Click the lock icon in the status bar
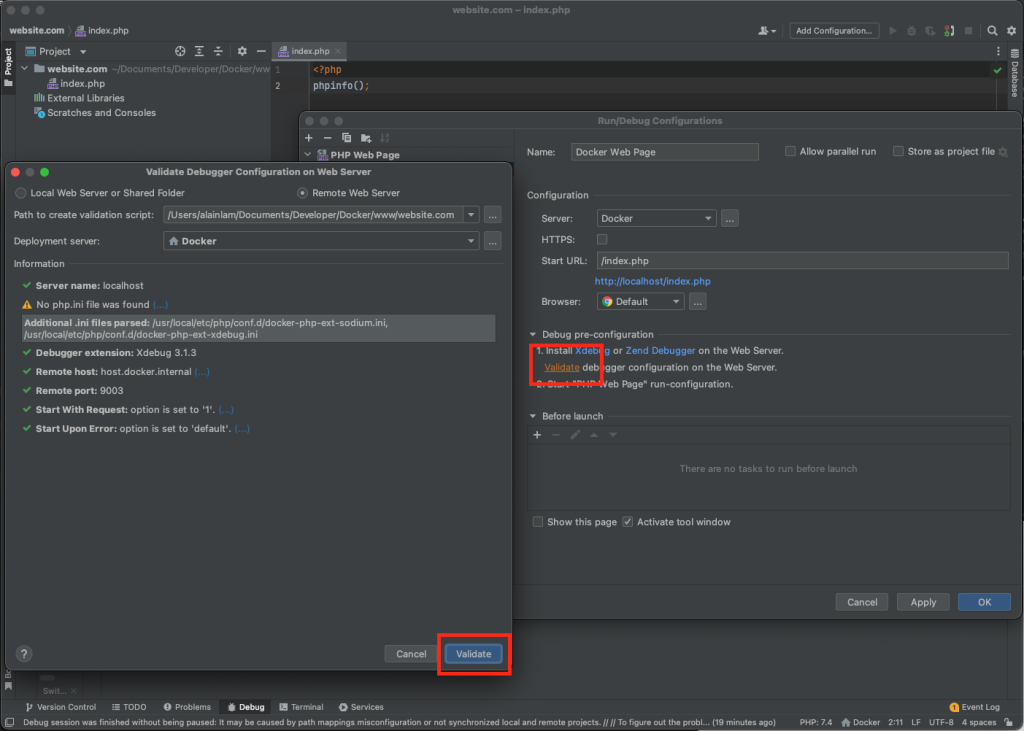This screenshot has height=731, width=1024. [x=1009, y=723]
